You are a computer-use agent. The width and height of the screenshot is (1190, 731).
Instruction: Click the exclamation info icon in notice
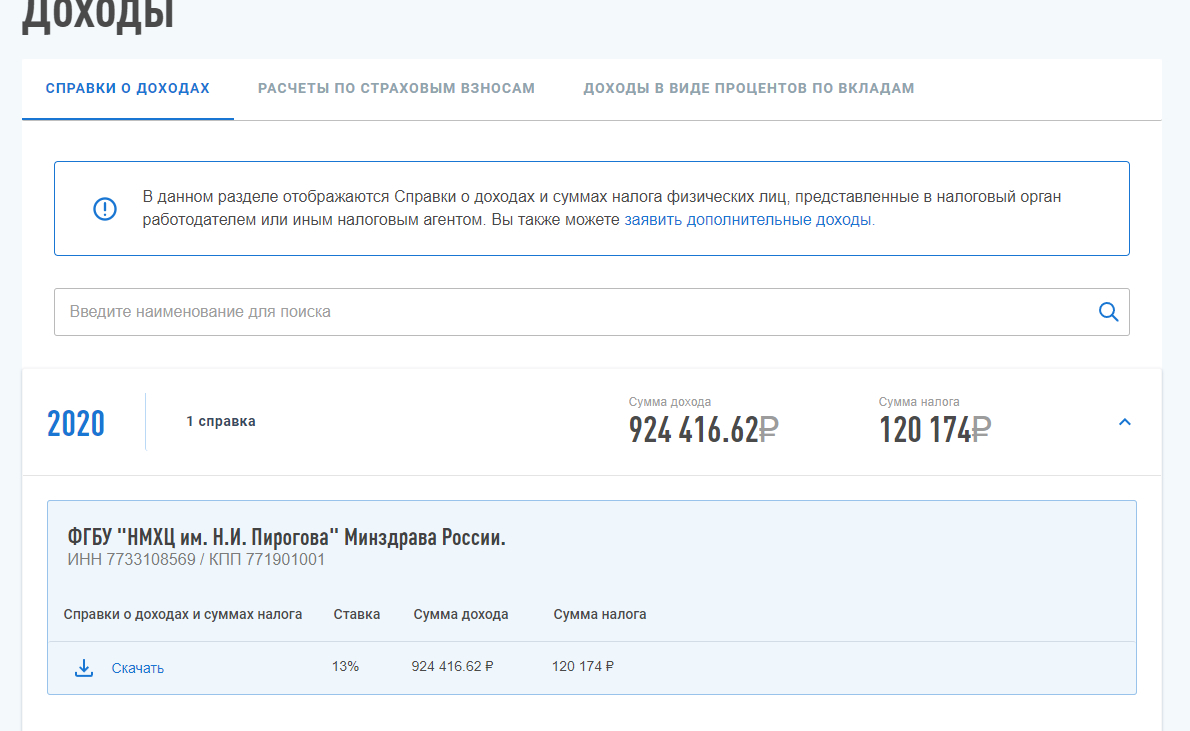[105, 209]
